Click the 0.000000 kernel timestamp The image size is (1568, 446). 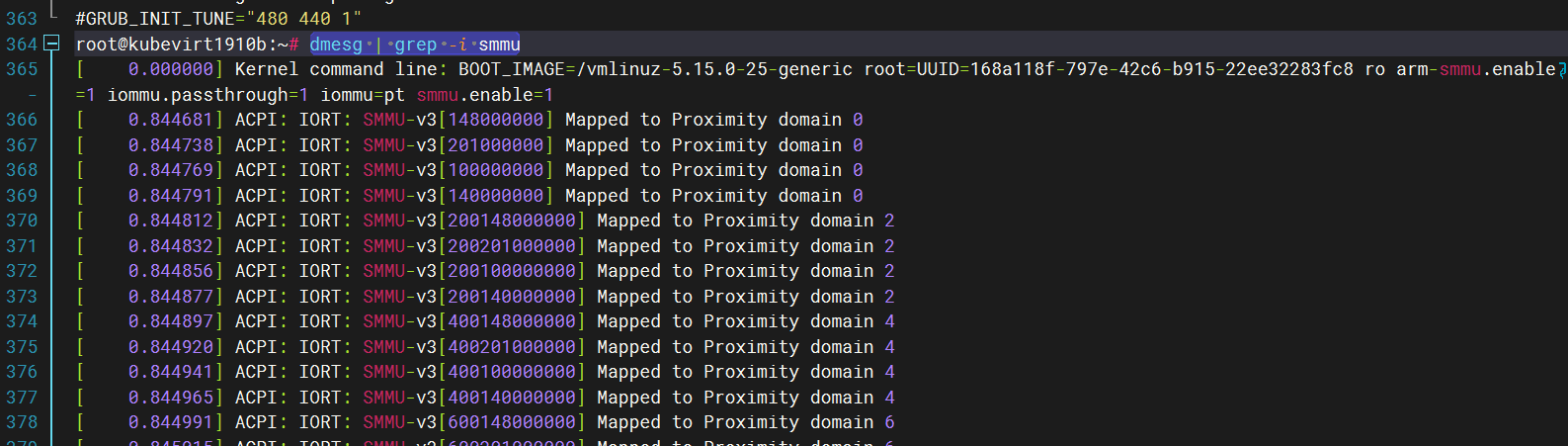click(x=171, y=69)
